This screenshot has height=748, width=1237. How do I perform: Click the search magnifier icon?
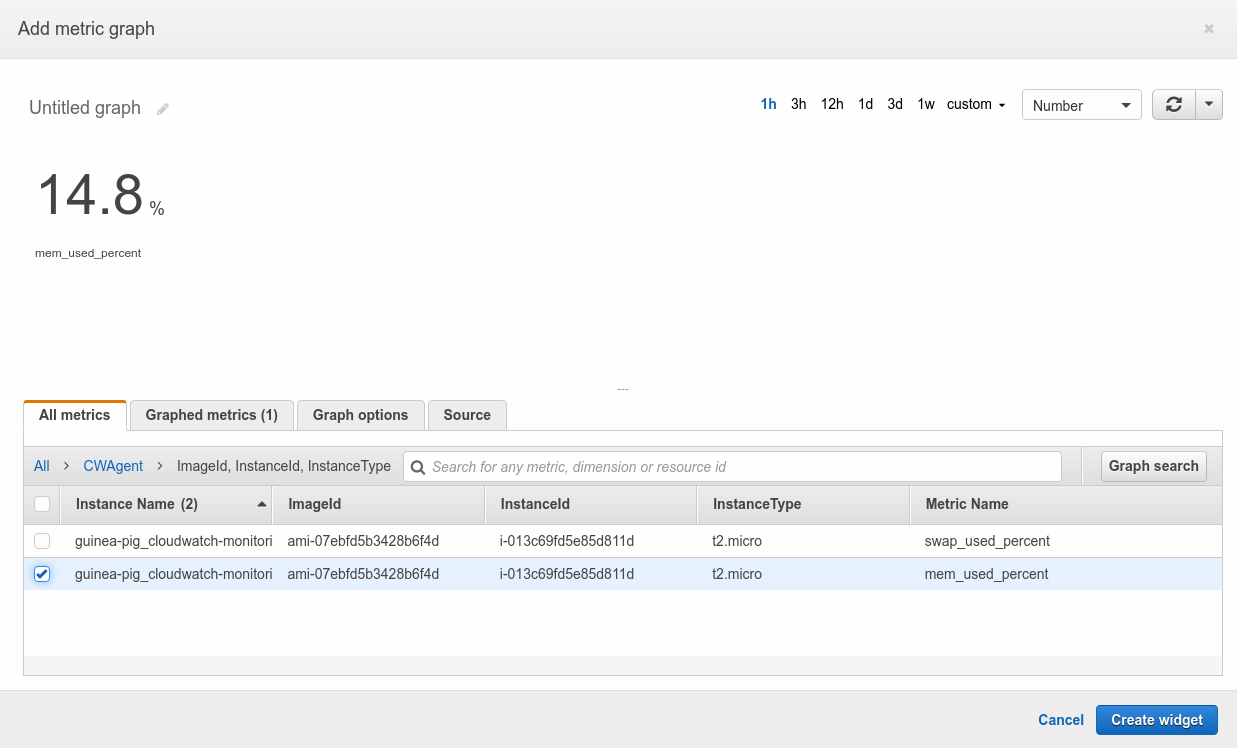click(418, 467)
